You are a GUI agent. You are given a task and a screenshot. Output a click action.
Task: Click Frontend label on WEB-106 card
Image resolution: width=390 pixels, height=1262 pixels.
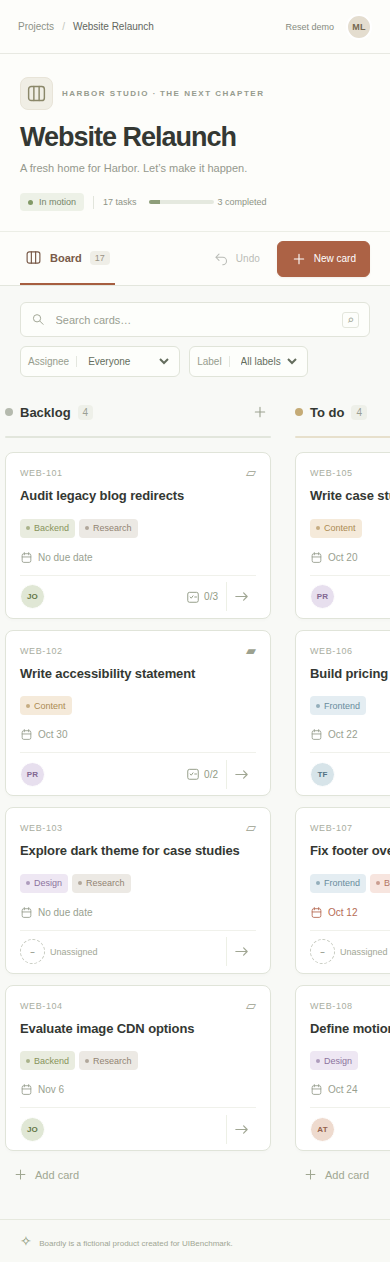pyautogui.click(x=338, y=706)
